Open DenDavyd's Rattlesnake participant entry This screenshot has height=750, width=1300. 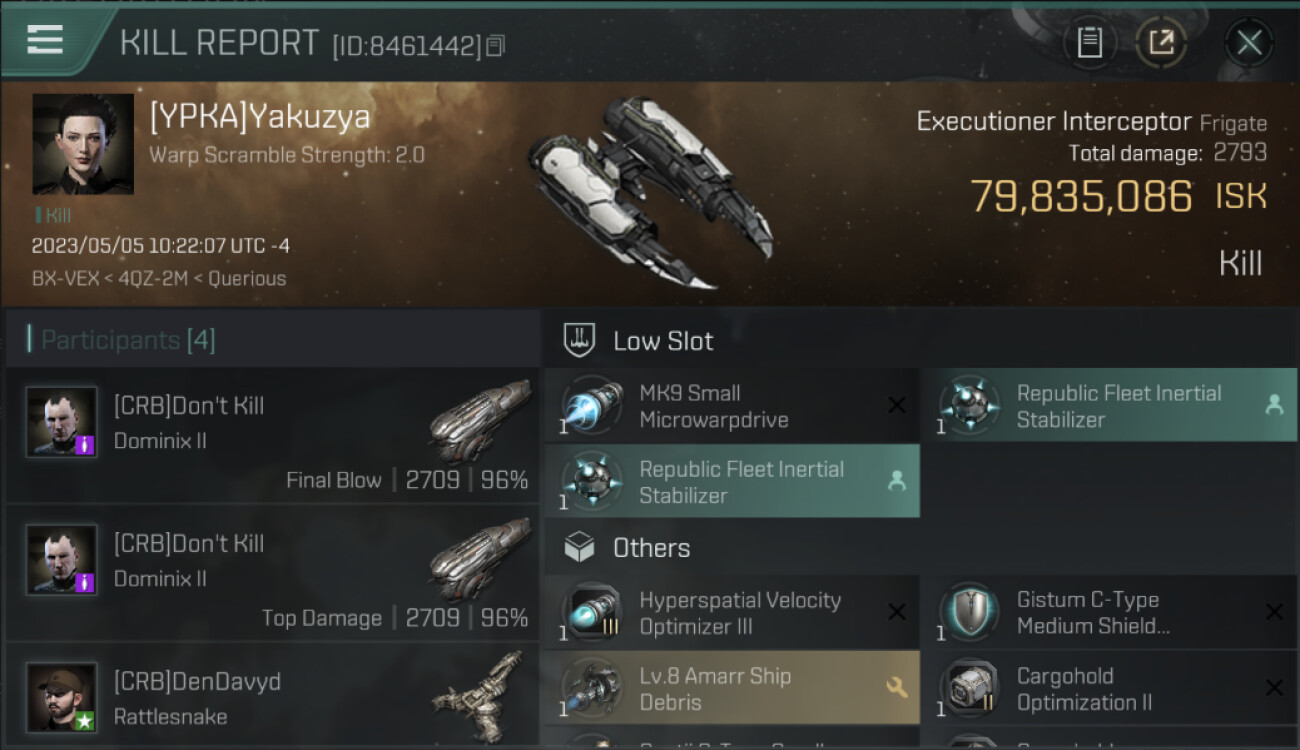coord(272,697)
